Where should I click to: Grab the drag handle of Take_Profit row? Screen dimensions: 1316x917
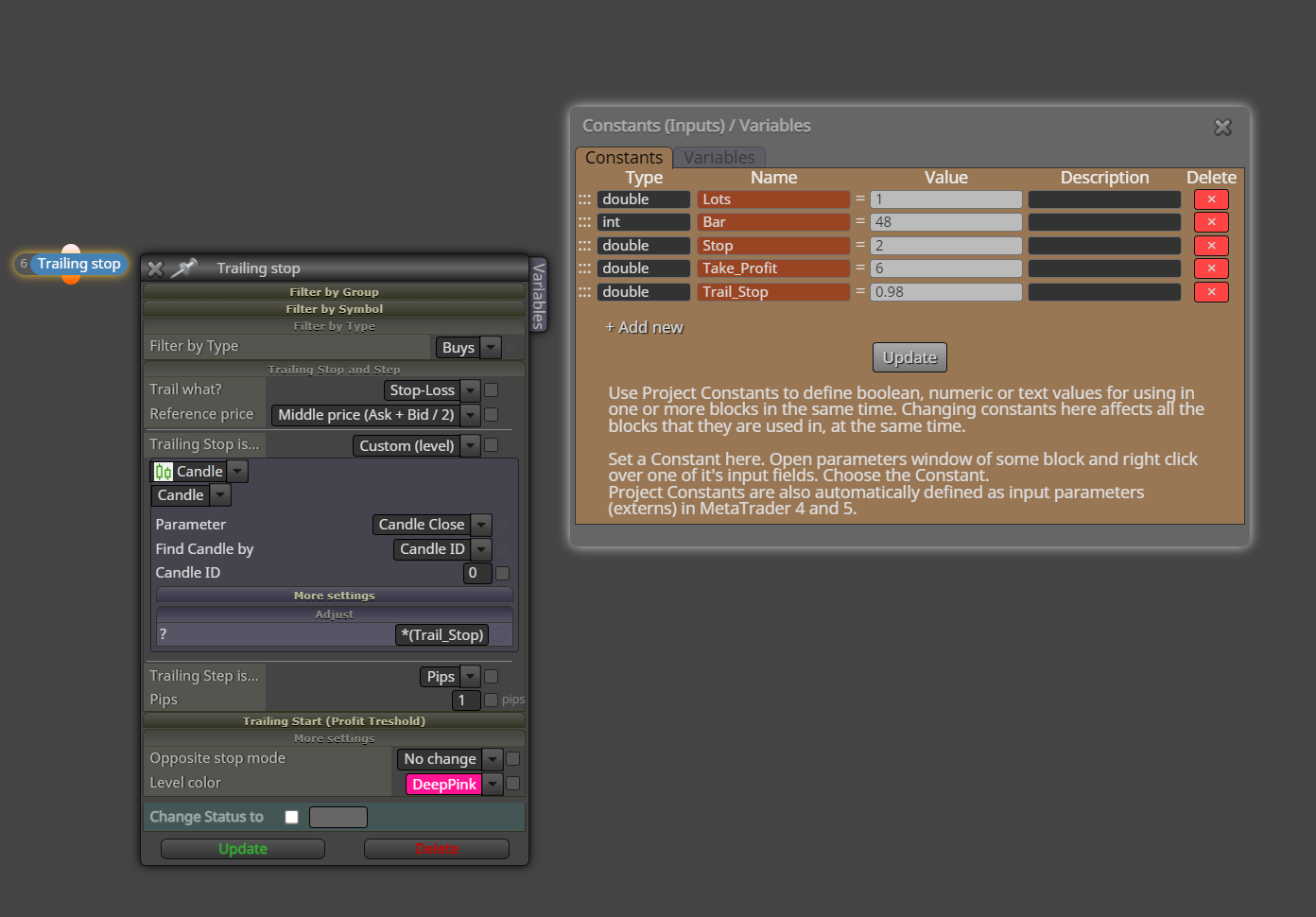[x=584, y=268]
